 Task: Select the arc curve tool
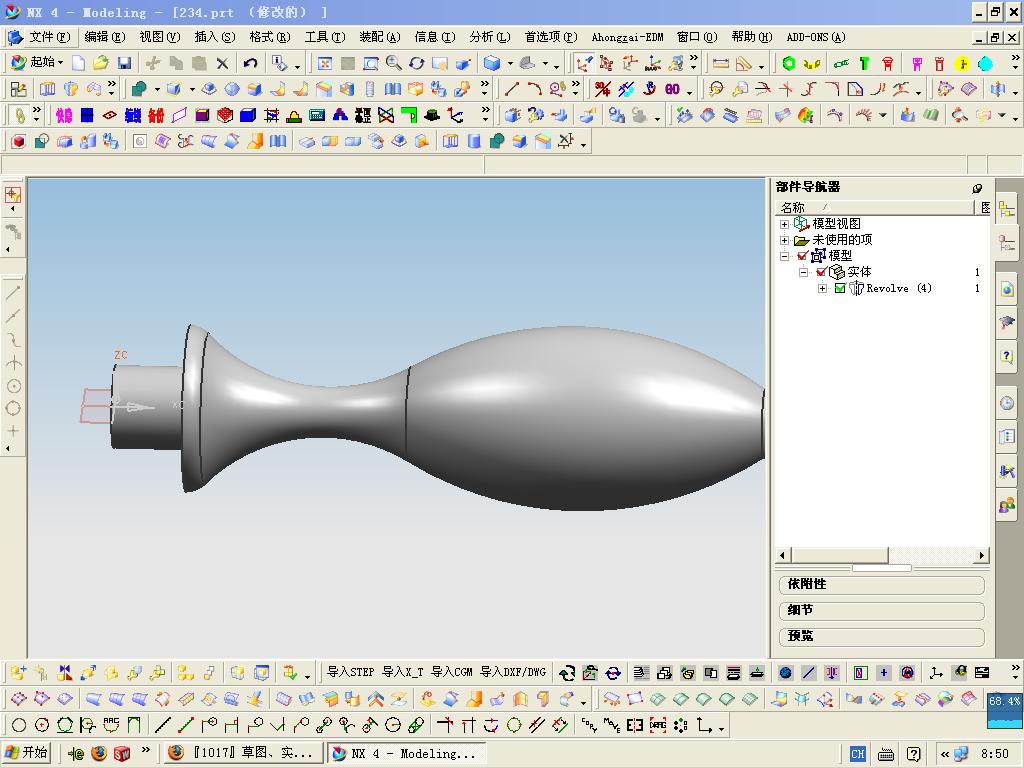(x=534, y=89)
